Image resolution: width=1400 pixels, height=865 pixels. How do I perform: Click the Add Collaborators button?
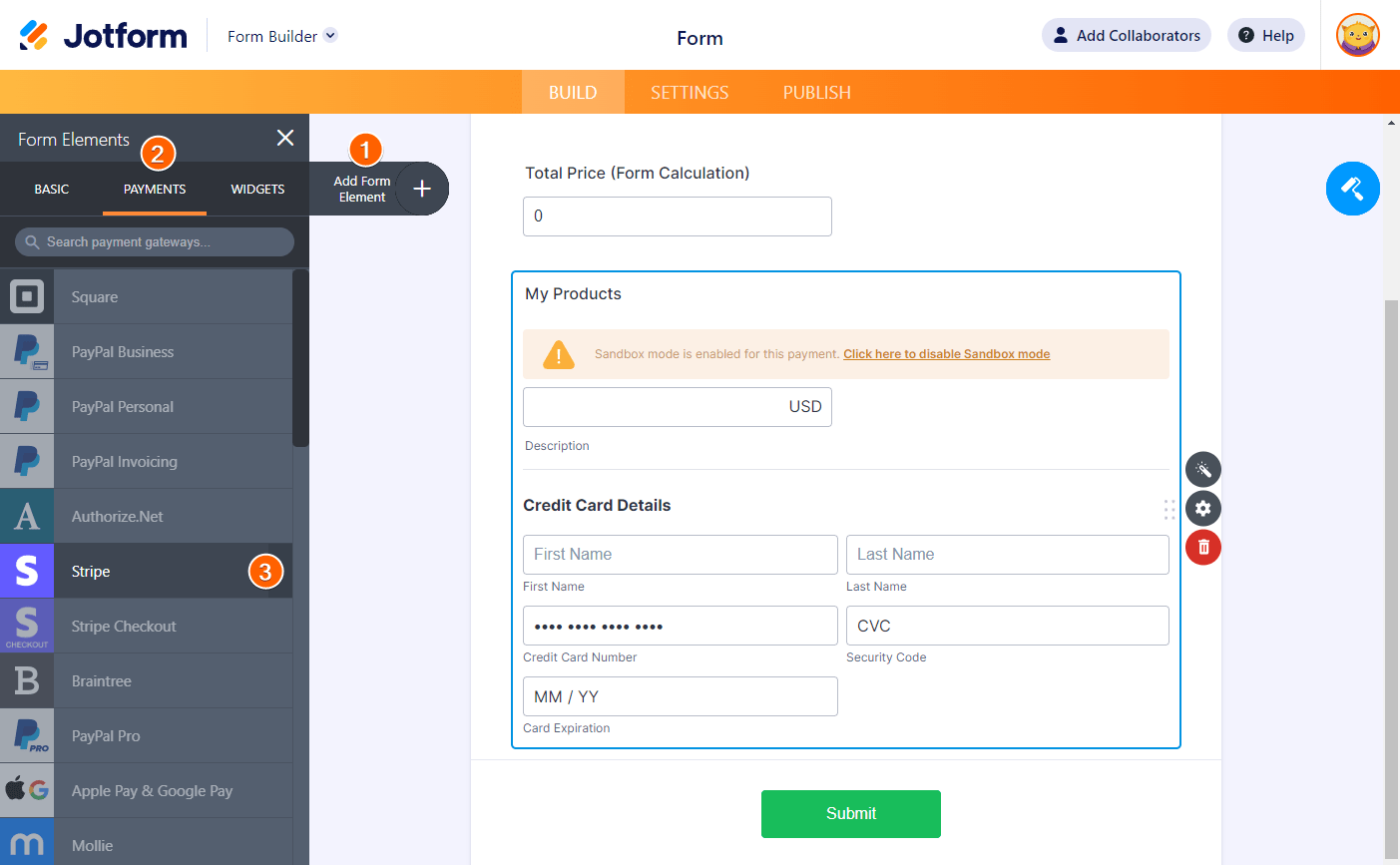(x=1126, y=36)
